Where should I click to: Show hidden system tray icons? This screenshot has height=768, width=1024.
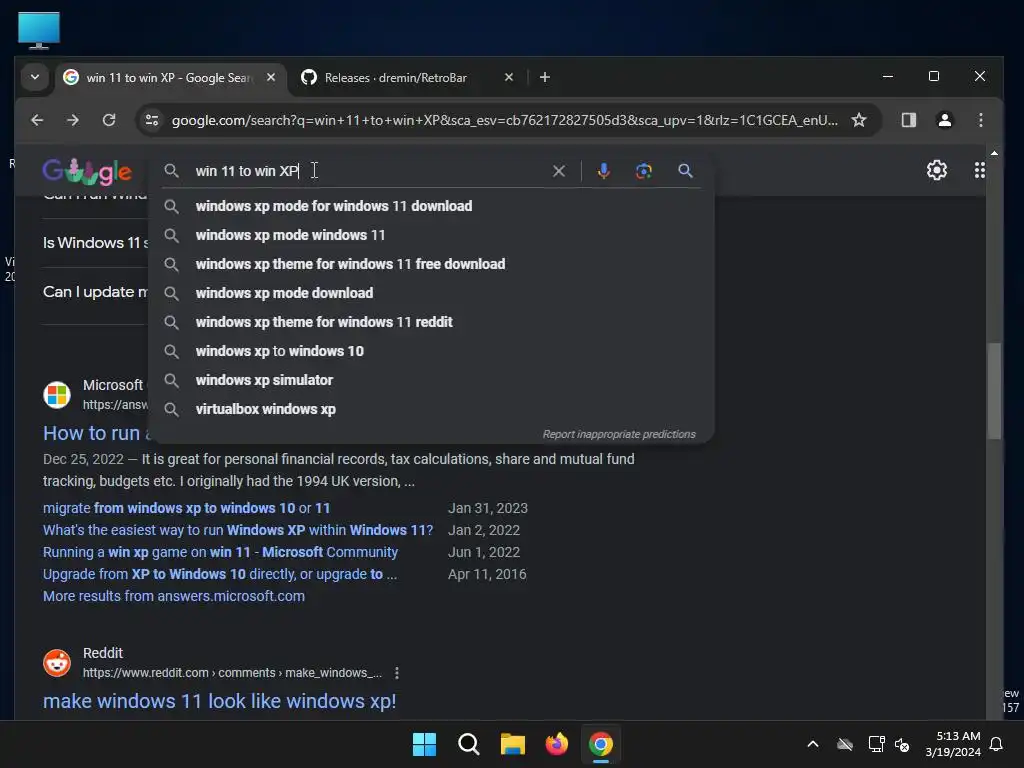[x=813, y=744]
